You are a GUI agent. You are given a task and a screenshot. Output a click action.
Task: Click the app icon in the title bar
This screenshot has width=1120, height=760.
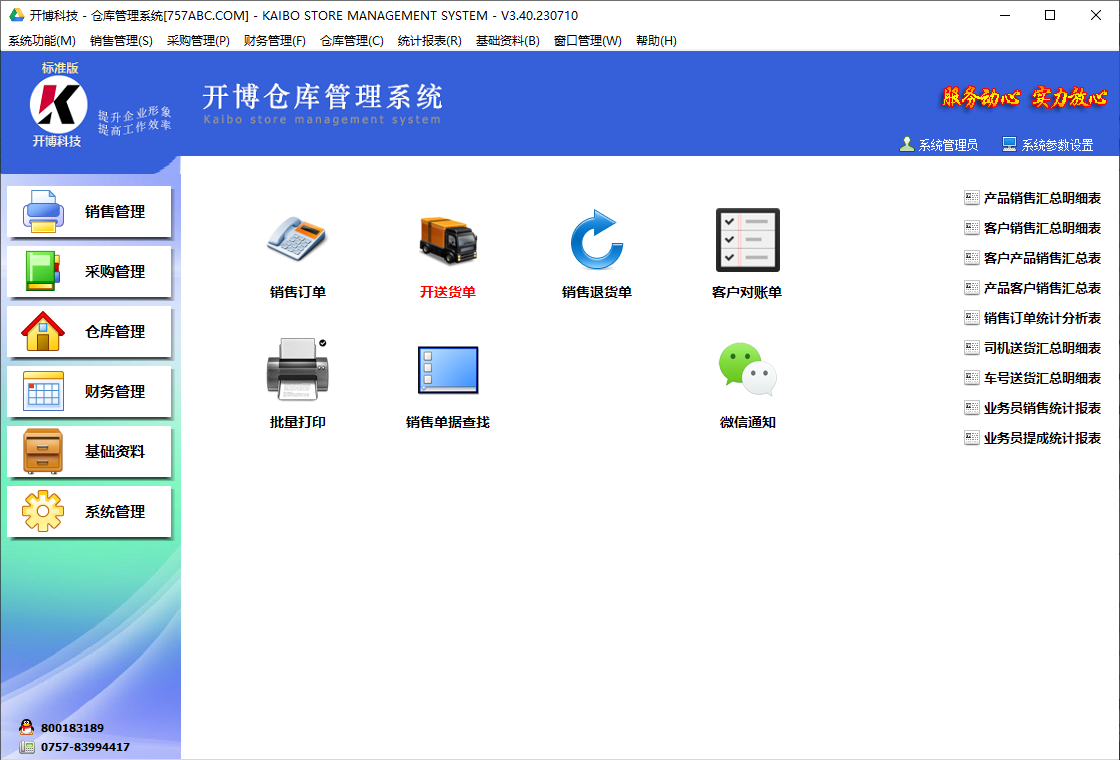click(16, 15)
